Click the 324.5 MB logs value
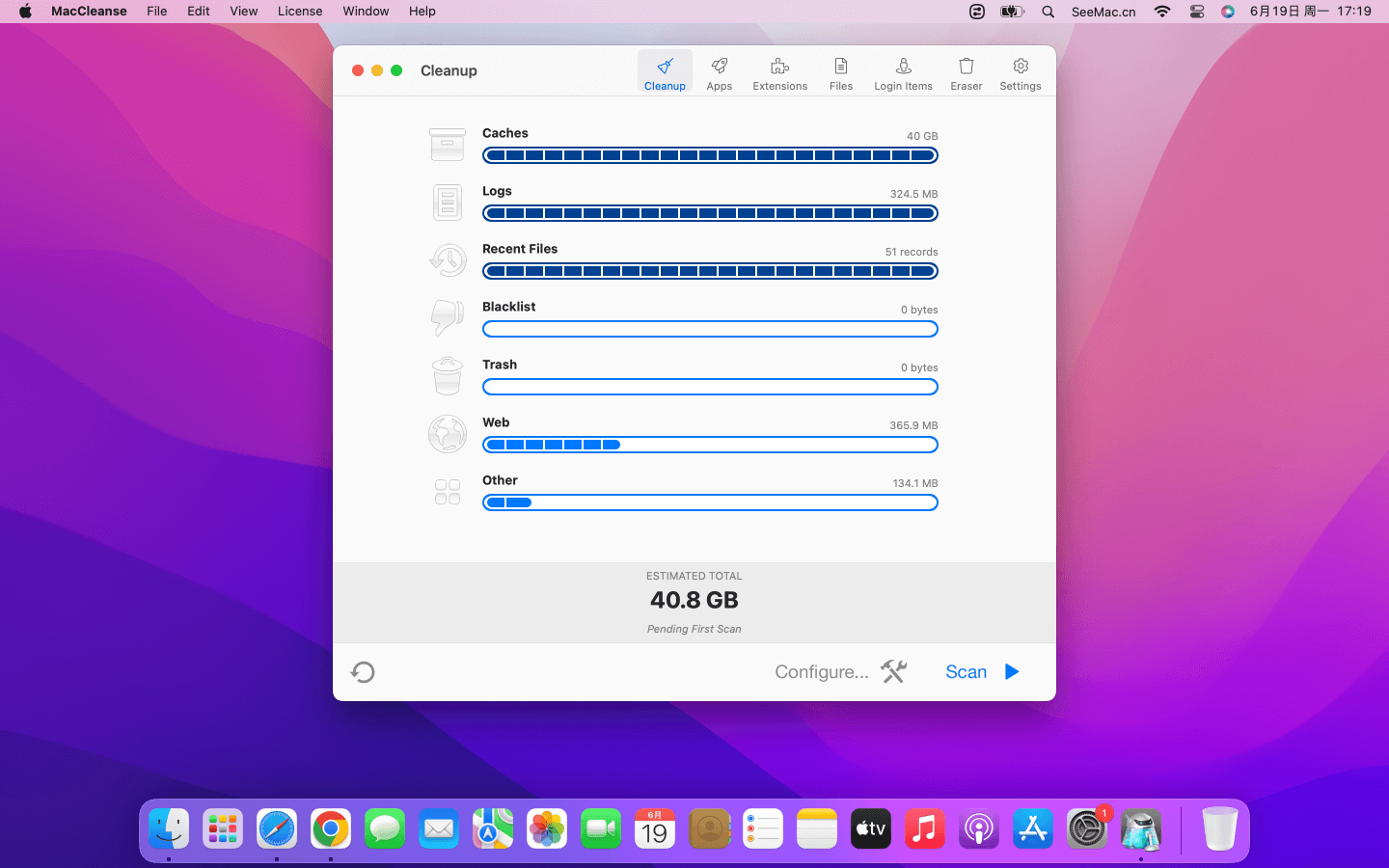Image resolution: width=1389 pixels, height=868 pixels. coord(913,194)
